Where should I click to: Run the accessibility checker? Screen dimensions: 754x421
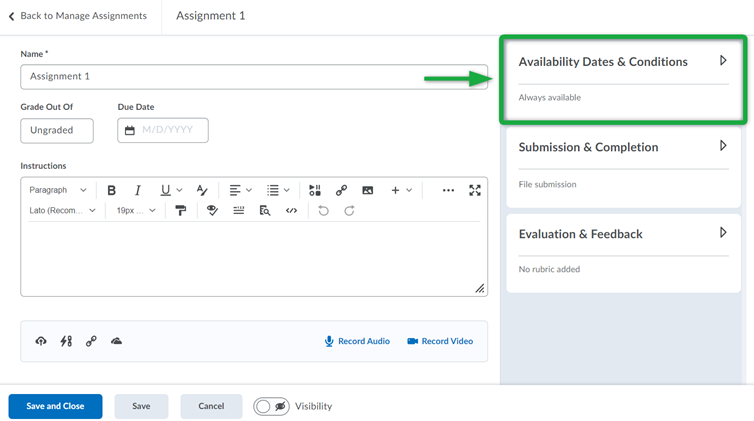212,211
